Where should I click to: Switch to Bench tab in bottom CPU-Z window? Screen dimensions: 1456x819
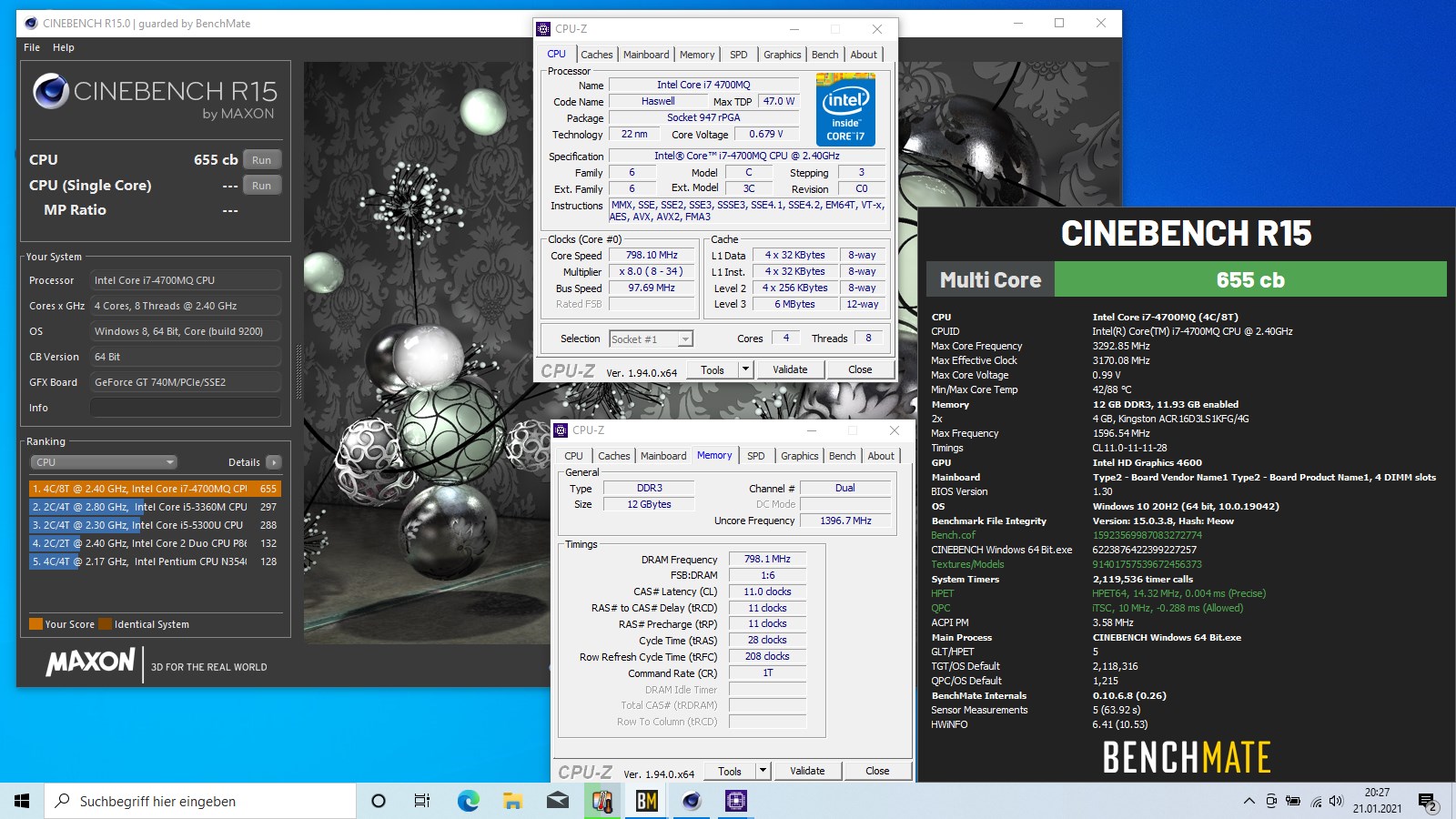pyautogui.click(x=843, y=456)
